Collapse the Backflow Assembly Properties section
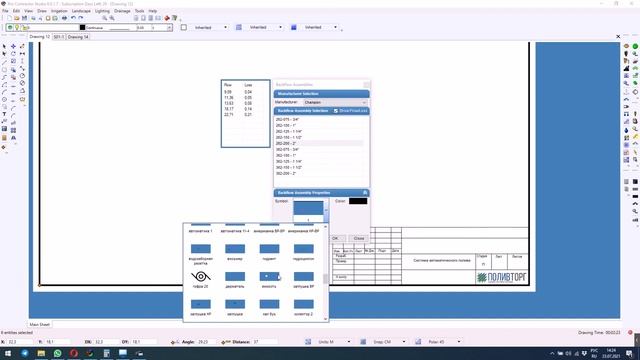 click(365, 193)
